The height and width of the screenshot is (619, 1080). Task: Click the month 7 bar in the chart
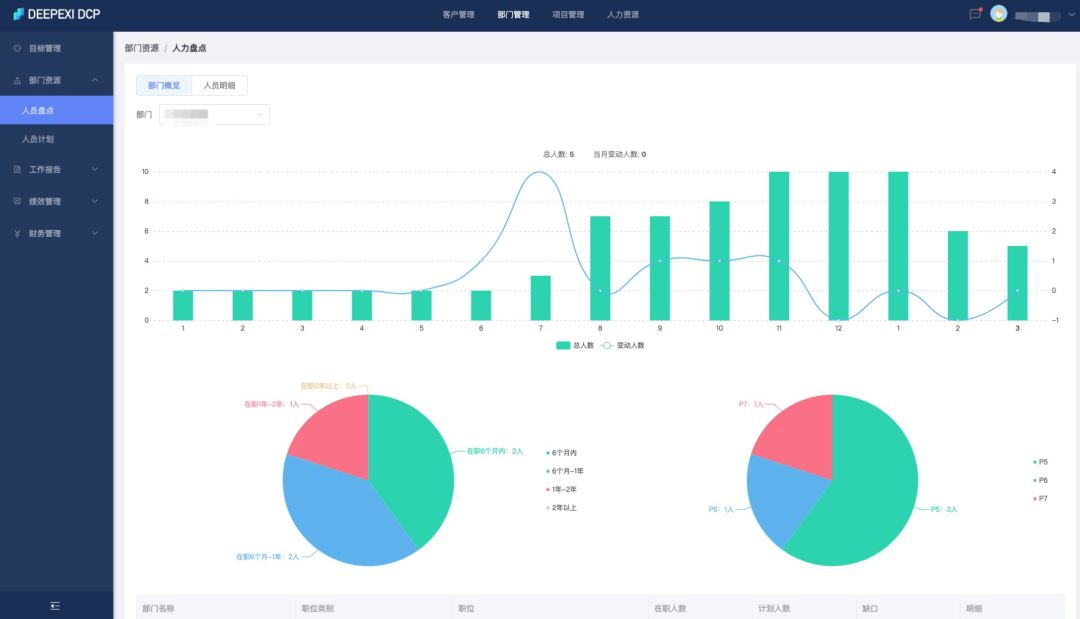click(541, 298)
